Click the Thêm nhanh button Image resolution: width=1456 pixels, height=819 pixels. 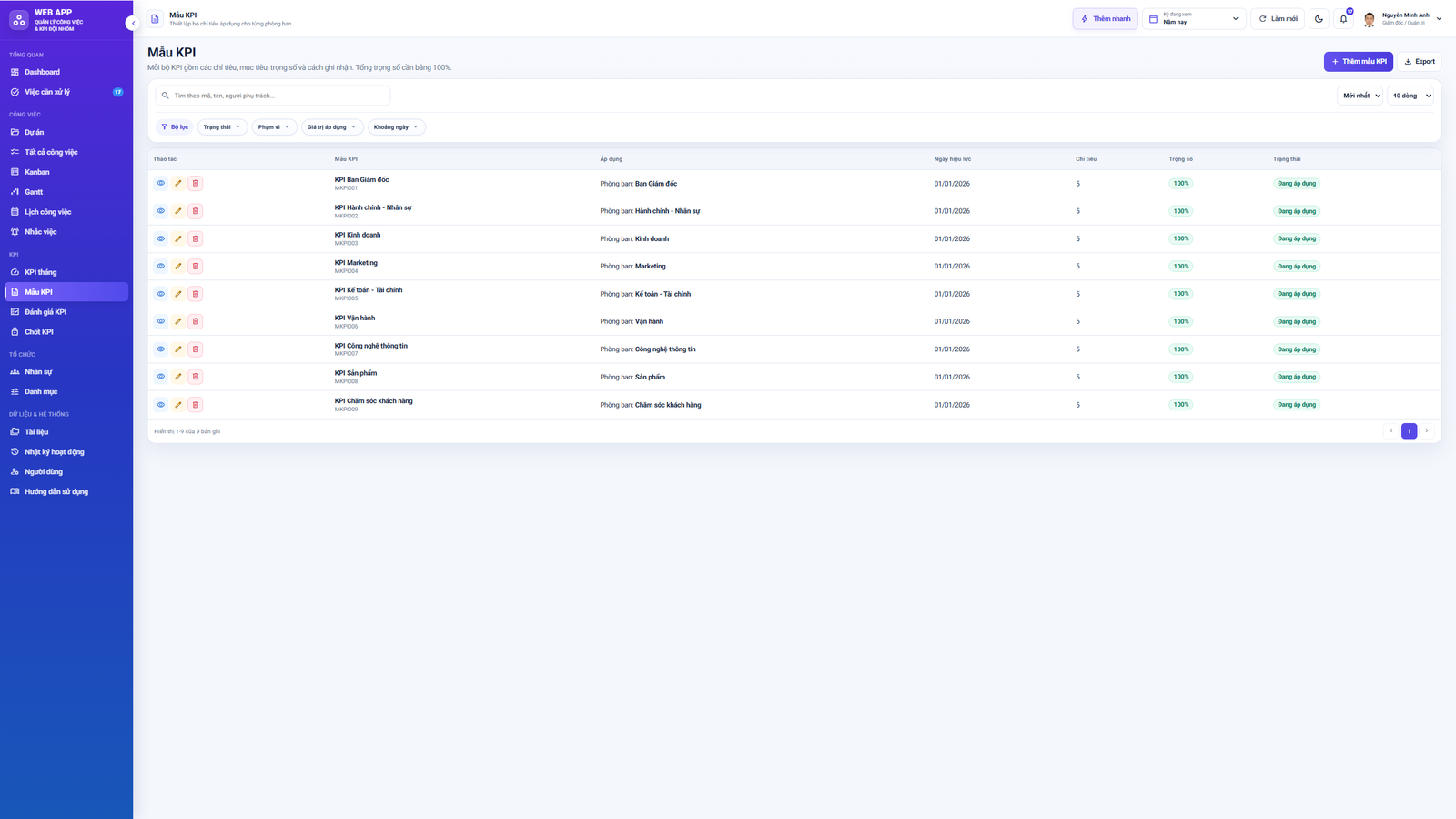[1106, 18]
